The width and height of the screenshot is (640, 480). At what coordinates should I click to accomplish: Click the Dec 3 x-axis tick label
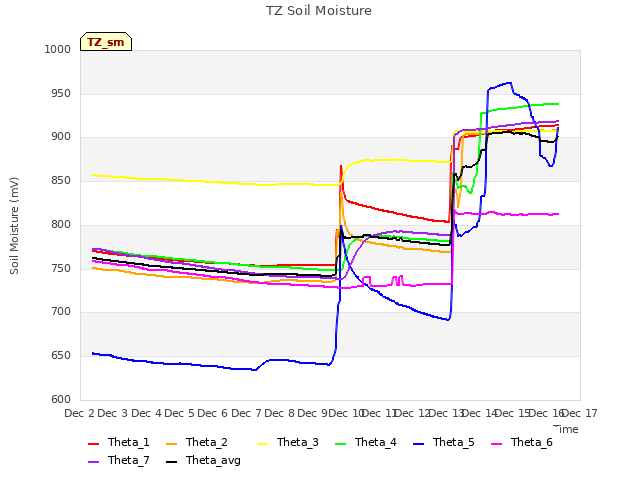(113, 413)
